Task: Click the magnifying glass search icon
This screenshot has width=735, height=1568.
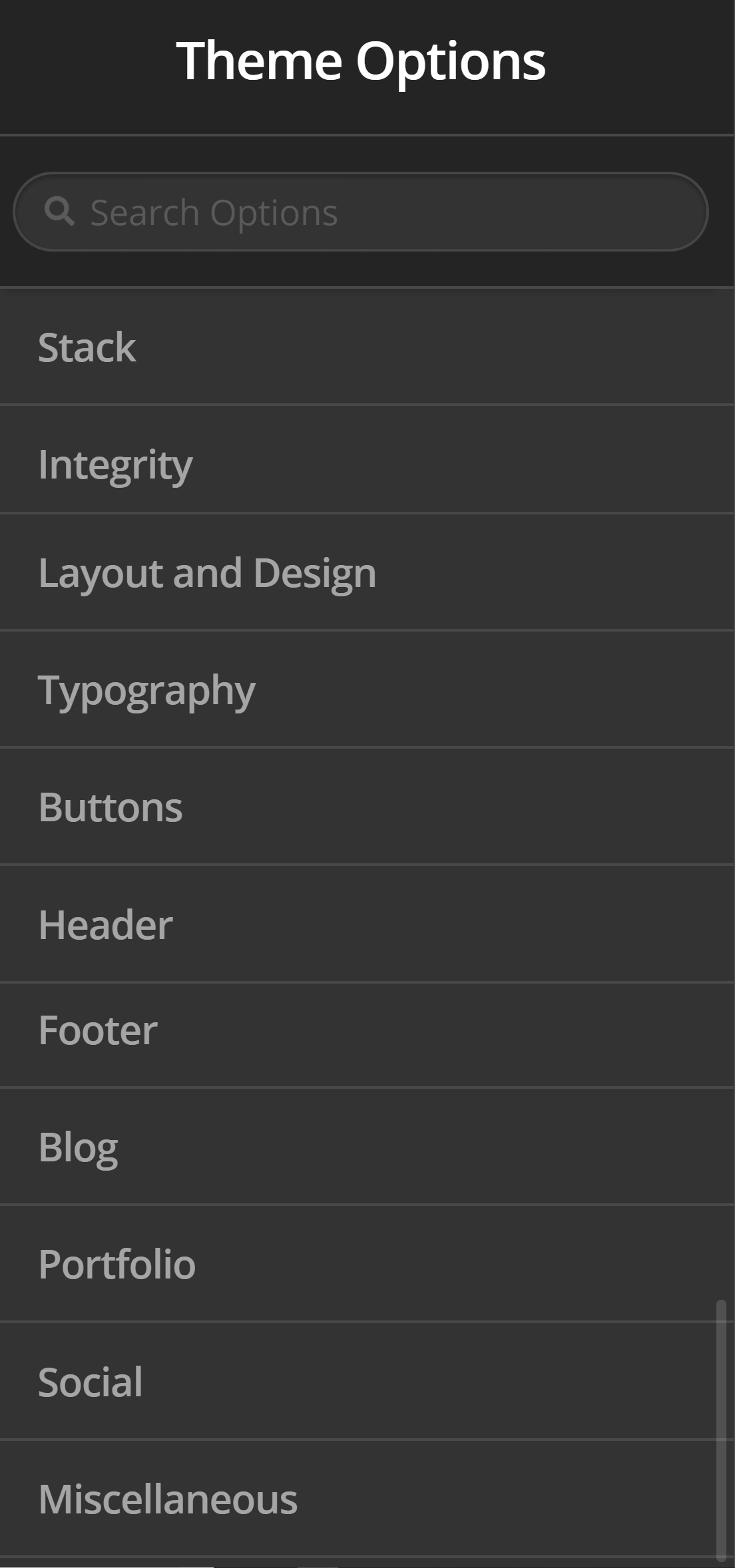Action: click(x=61, y=211)
